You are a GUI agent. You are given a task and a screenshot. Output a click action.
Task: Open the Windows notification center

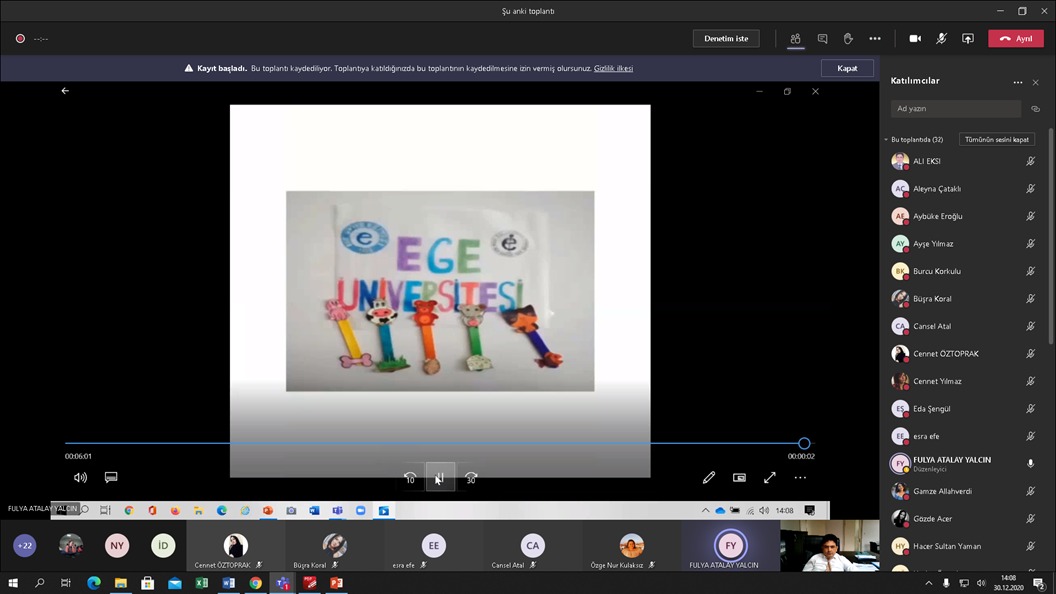[1039, 583]
